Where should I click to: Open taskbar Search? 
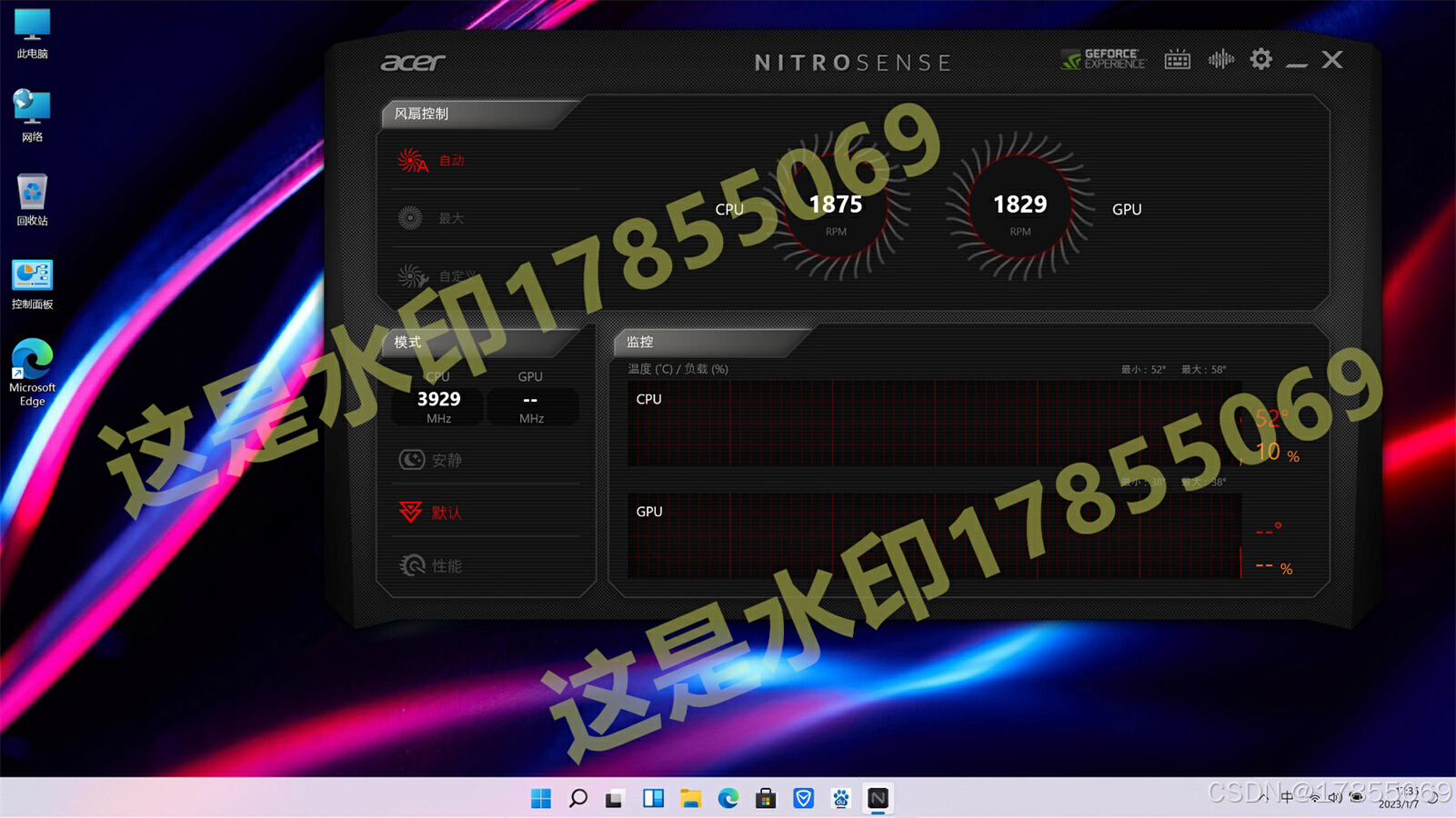pos(577,798)
